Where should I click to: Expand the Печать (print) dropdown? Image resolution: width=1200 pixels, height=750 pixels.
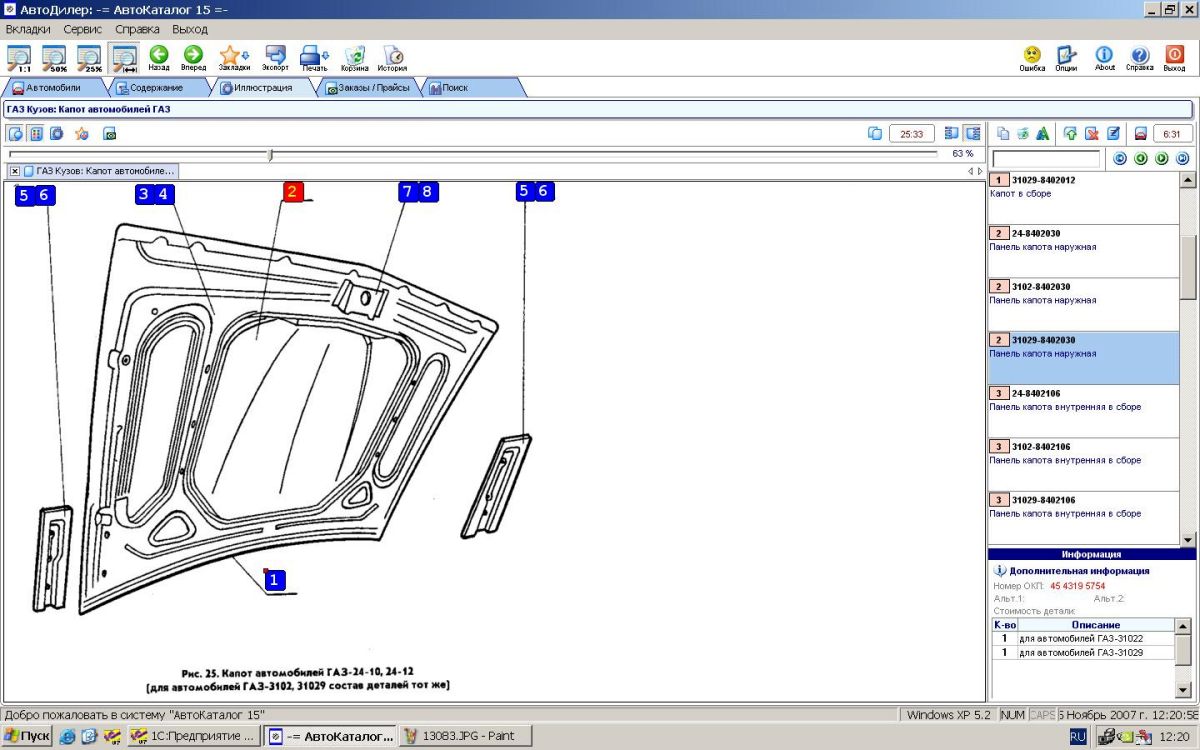pyautogui.click(x=315, y=57)
